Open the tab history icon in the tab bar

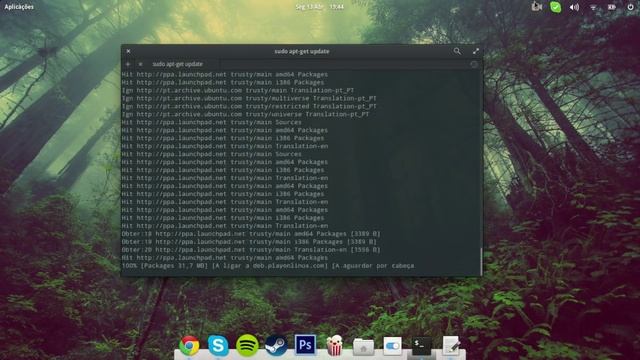coord(474,64)
